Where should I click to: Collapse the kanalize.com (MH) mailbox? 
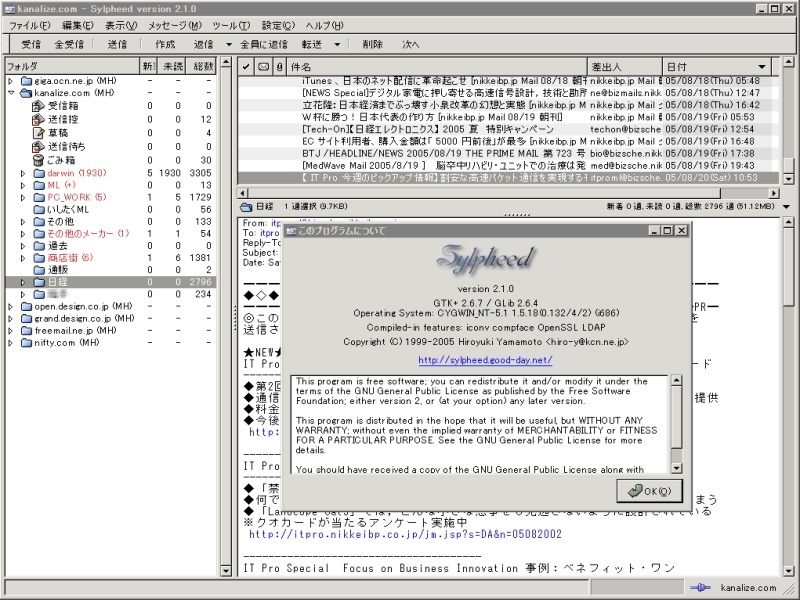coord(11,93)
